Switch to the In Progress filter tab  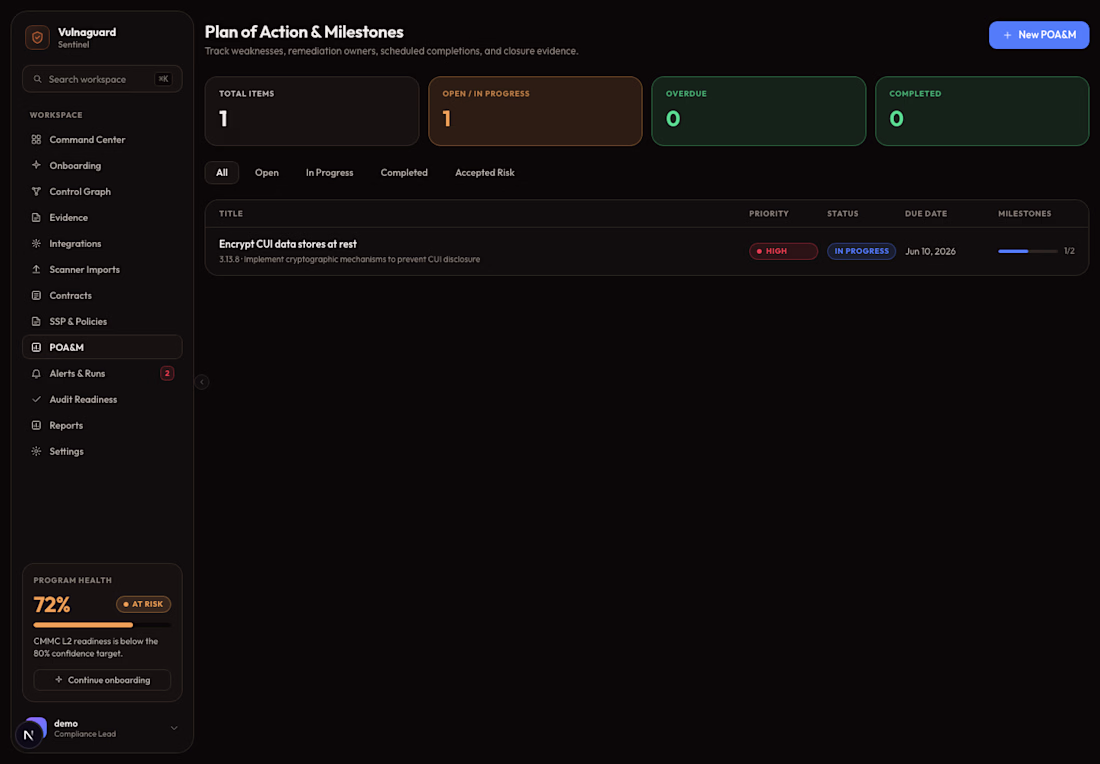click(330, 173)
